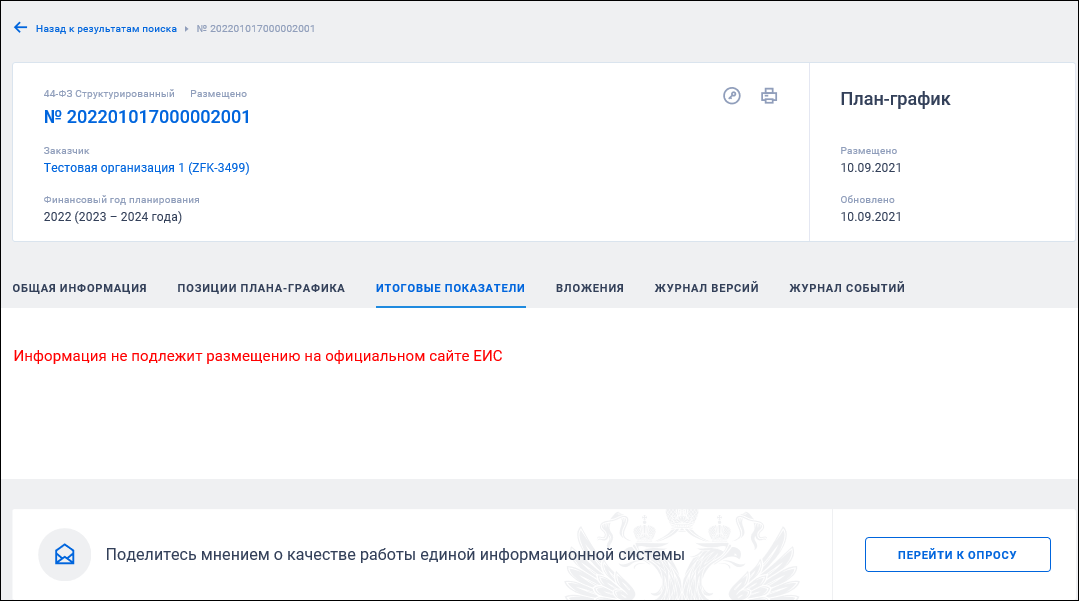
Task: Click the 'Заказчик' label
Action: (x=67, y=151)
